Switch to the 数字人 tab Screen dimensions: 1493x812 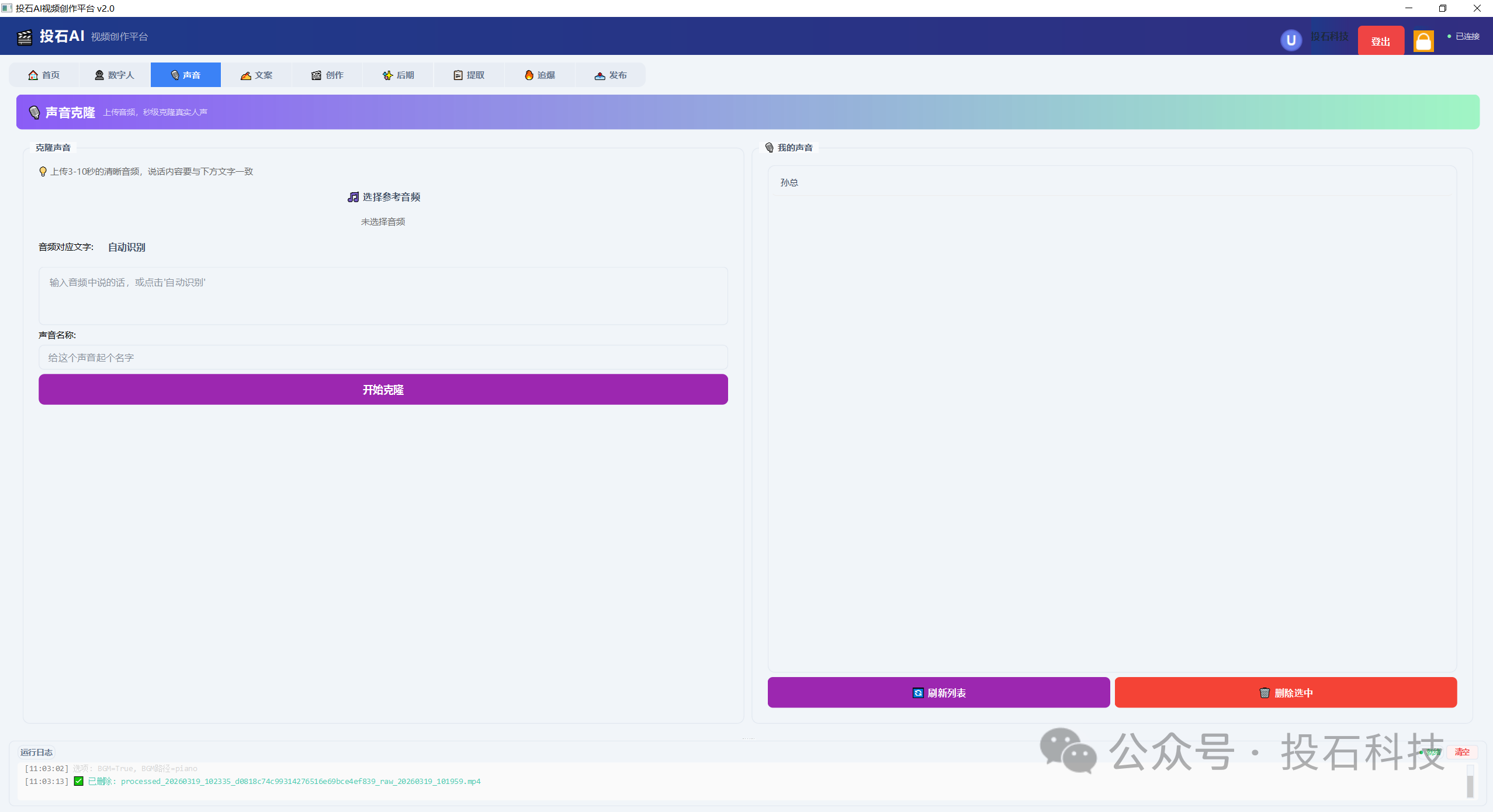point(115,75)
